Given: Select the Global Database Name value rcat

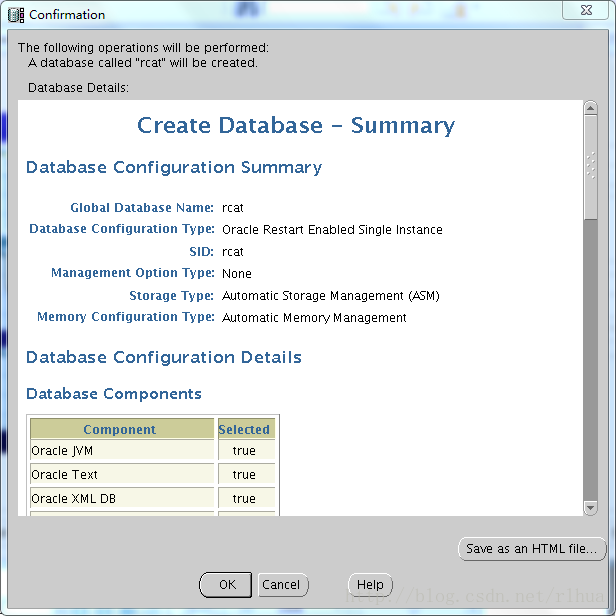Looking at the screenshot, I should pyautogui.click(x=233, y=208).
